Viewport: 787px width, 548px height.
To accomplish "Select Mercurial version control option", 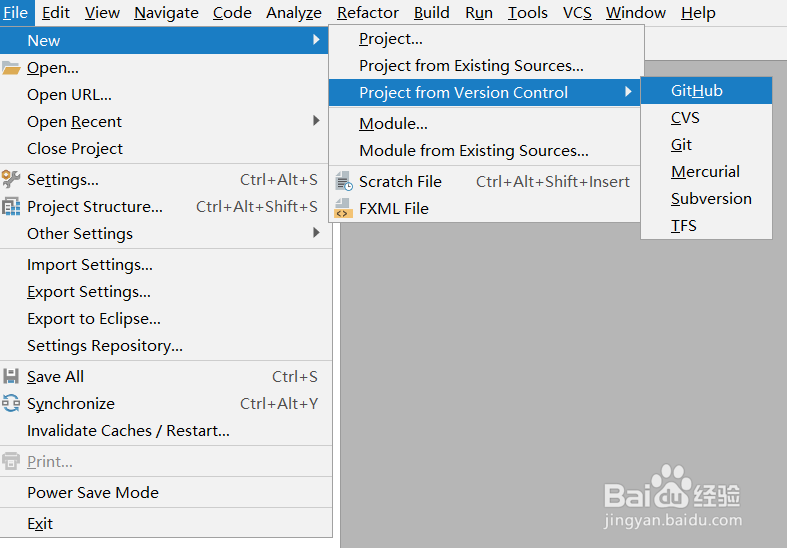I will tap(706, 172).
